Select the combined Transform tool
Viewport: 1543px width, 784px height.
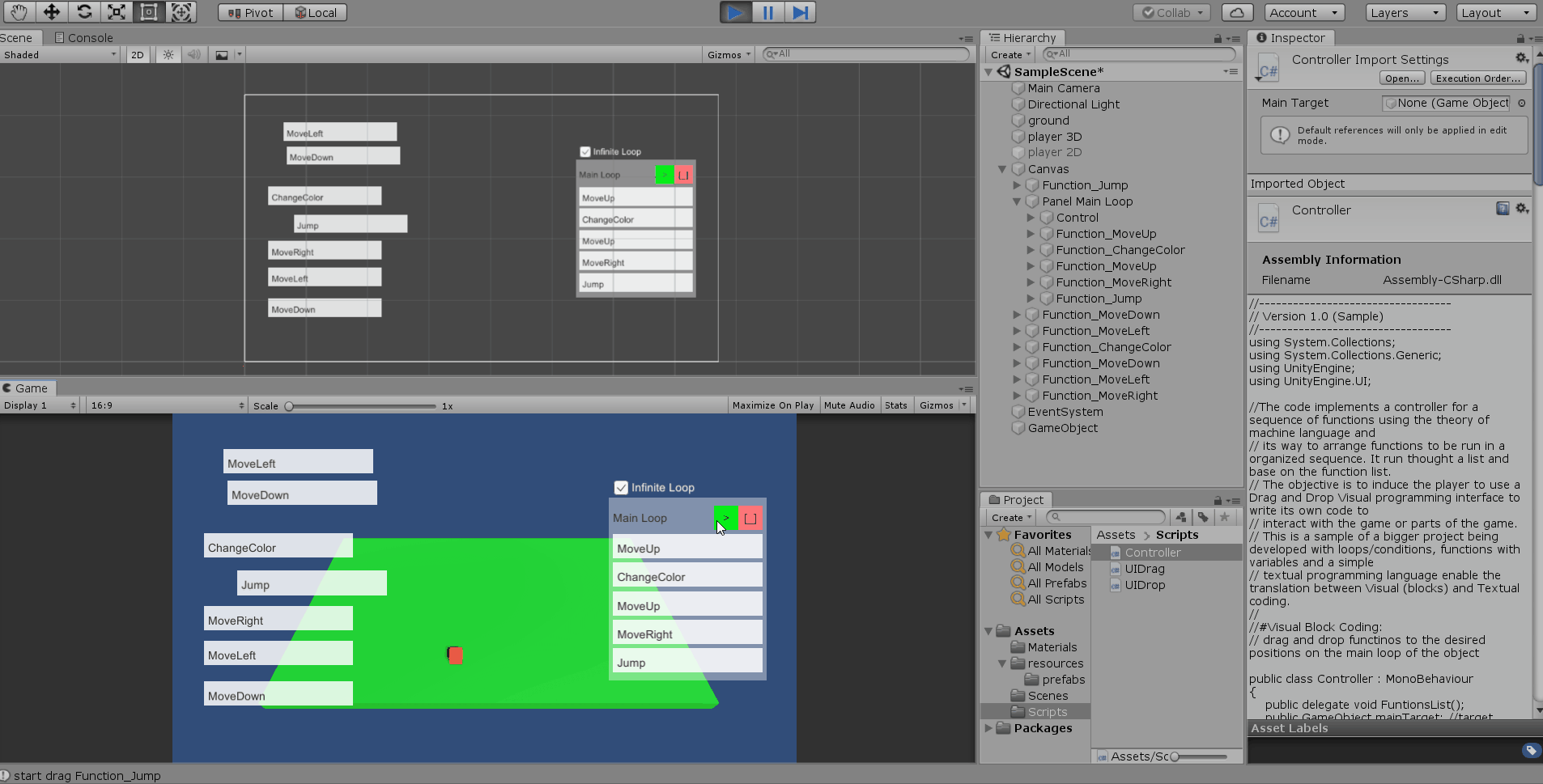click(x=181, y=12)
